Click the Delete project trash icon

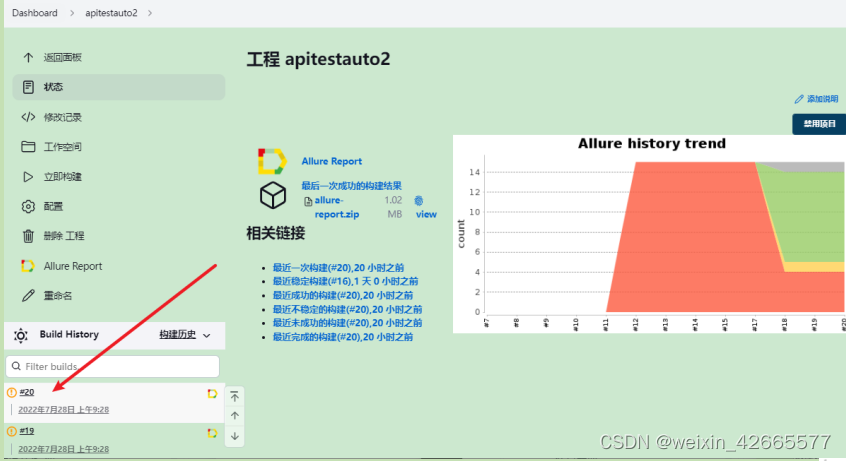(28, 236)
